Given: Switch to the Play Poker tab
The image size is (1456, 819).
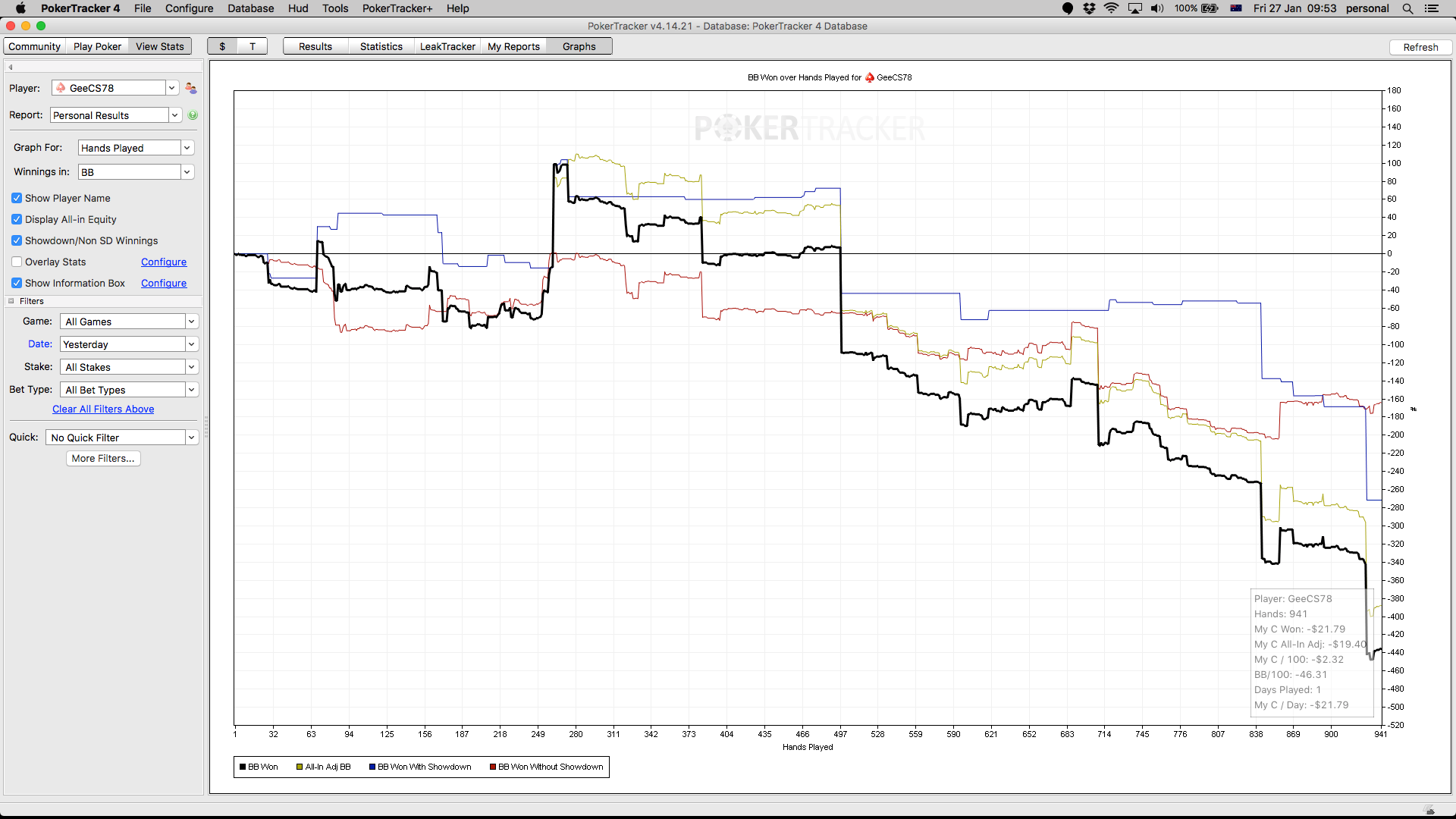Looking at the screenshot, I should (x=97, y=46).
